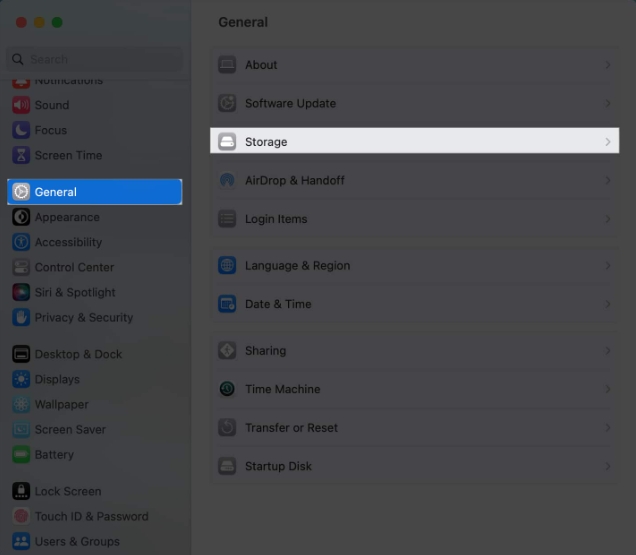This screenshot has width=636, height=555.
Task: Choose Appearance in the sidebar
Action: 67,217
